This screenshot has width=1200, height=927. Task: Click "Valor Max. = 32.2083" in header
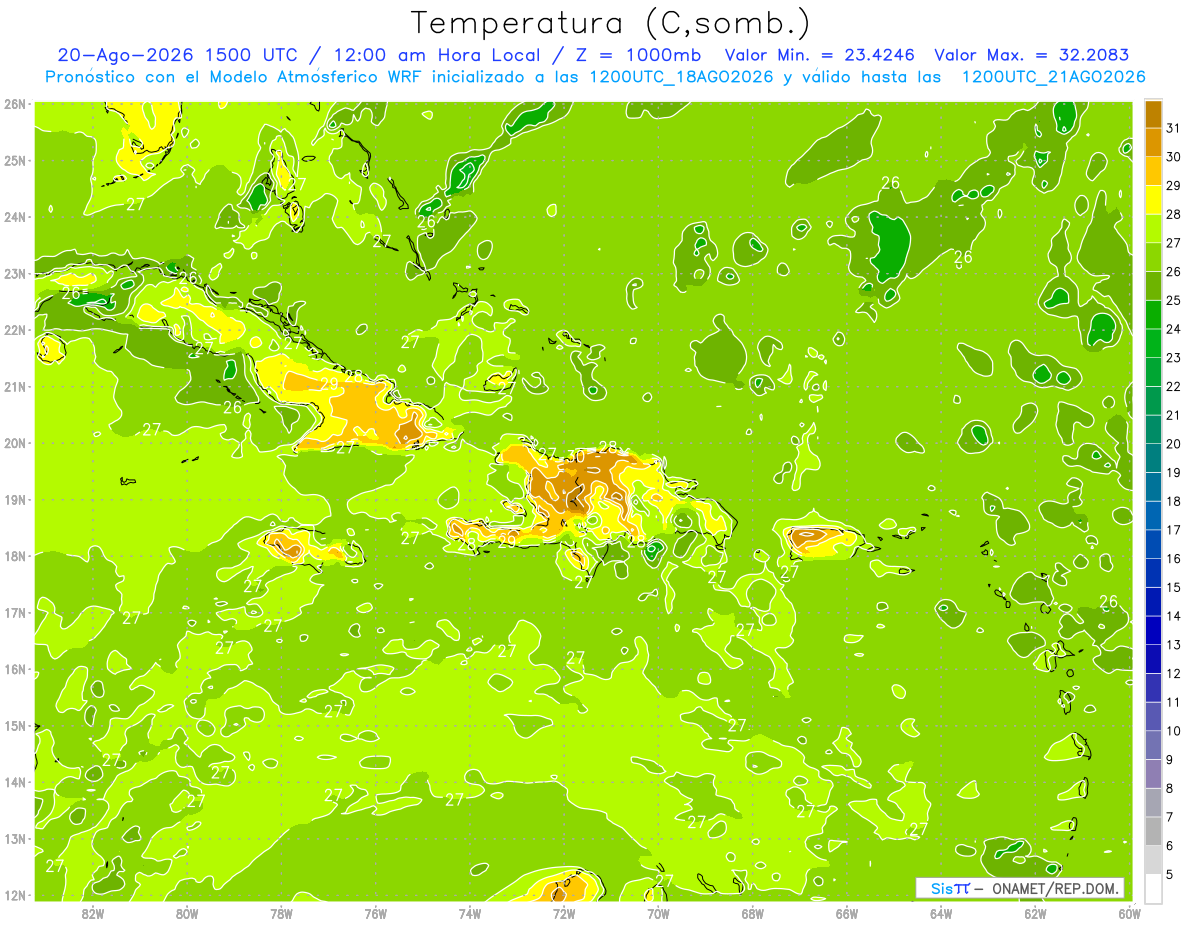point(1032,55)
